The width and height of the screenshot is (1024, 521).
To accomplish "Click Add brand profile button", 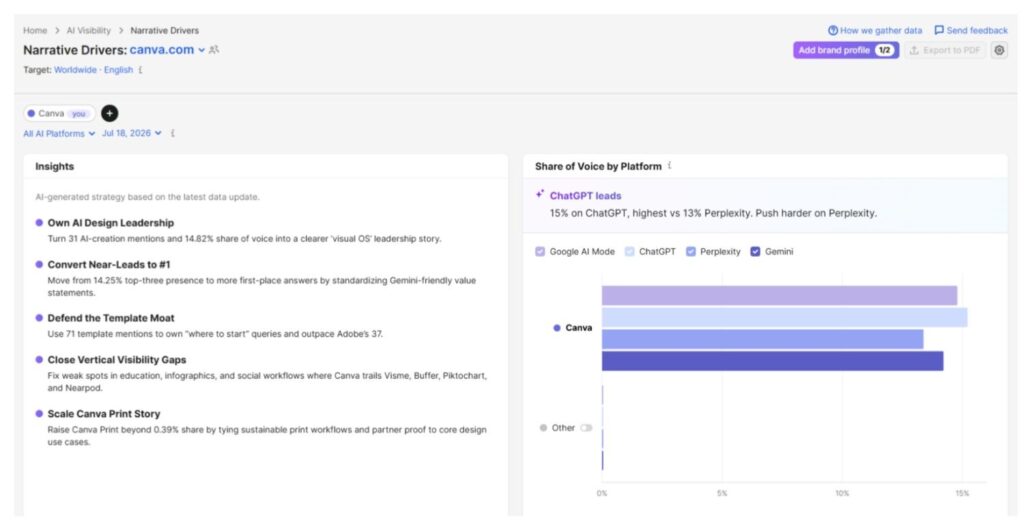I will [x=846, y=50].
